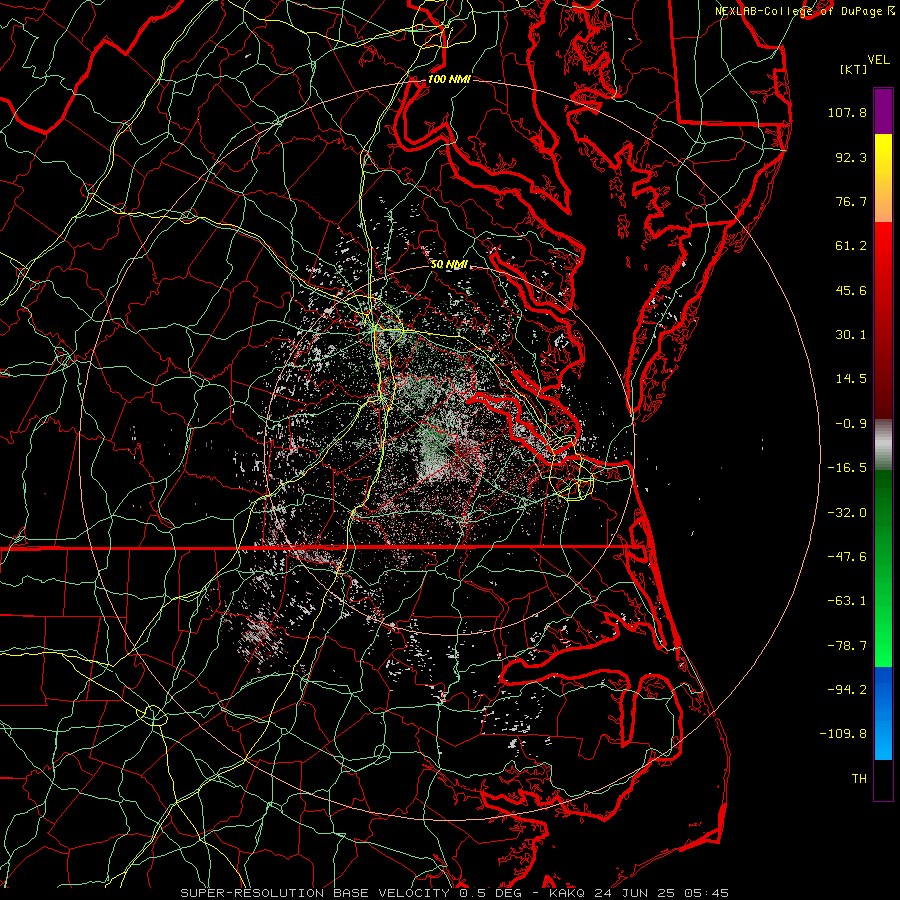The width and height of the screenshot is (900, 900).
Task: Click the 107.8 velocity scale value
Action: click(x=847, y=112)
